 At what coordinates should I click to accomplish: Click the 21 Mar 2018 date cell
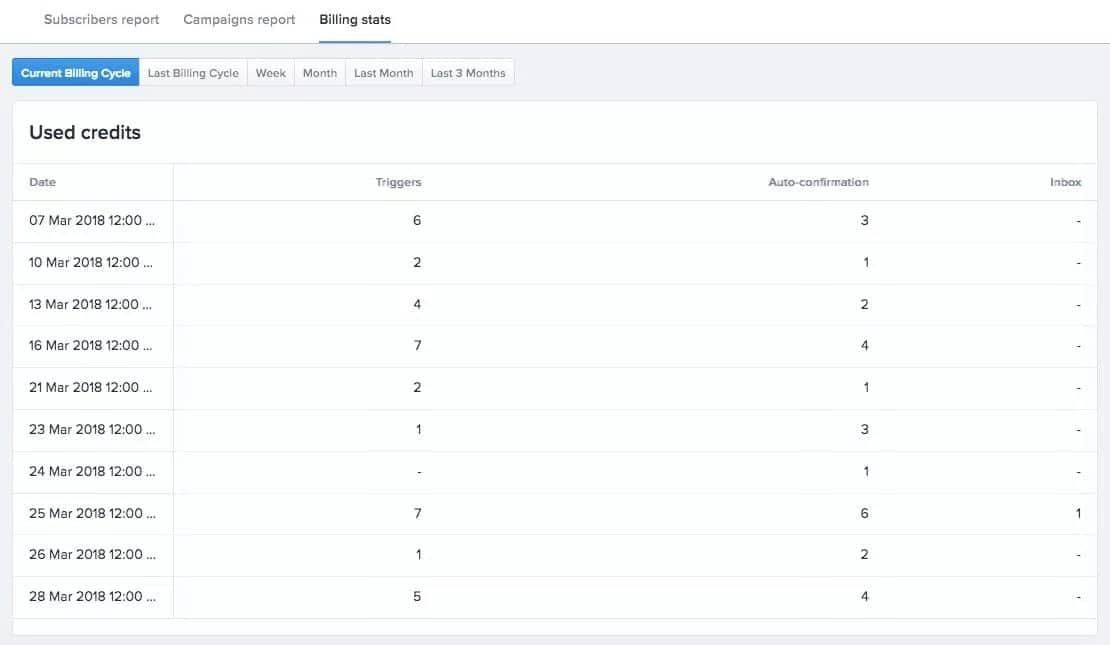pyautogui.click(x=92, y=388)
